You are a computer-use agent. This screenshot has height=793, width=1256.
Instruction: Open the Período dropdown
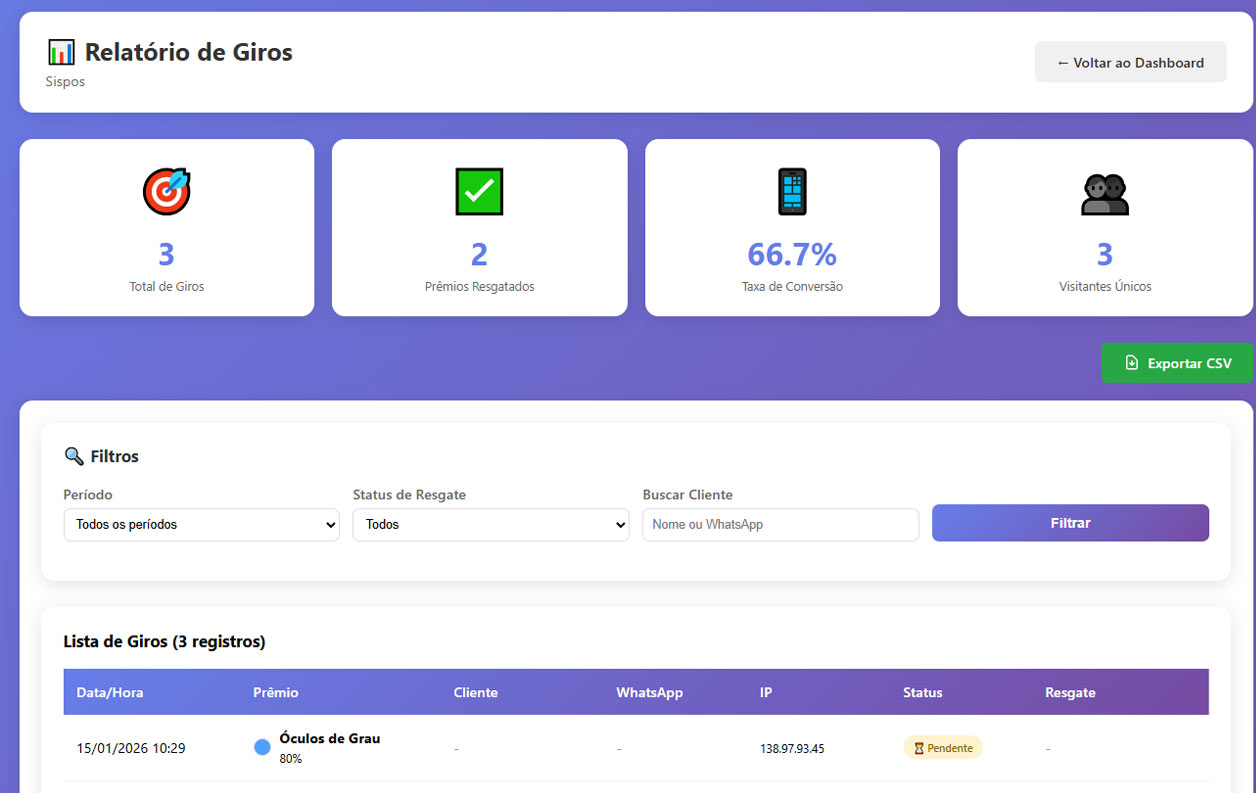202,524
